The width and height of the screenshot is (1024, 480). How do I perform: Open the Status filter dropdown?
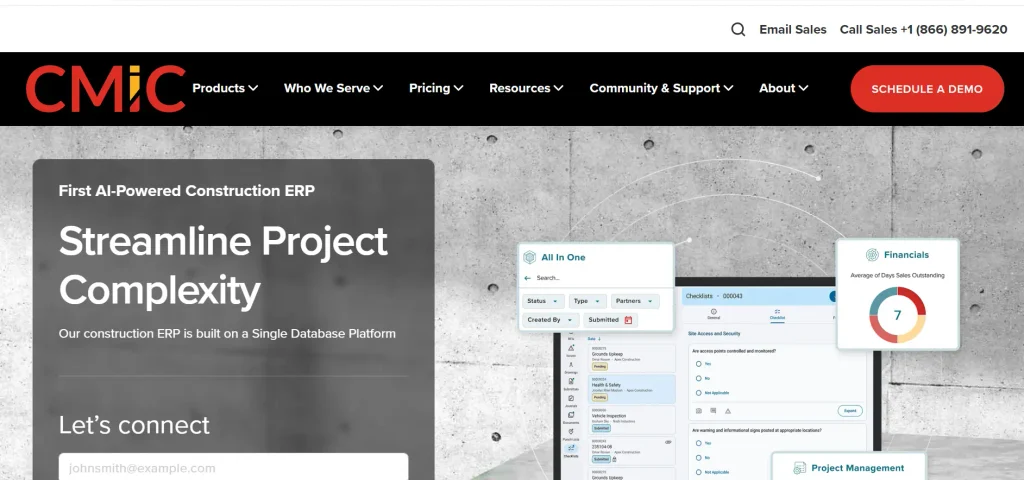[543, 301]
